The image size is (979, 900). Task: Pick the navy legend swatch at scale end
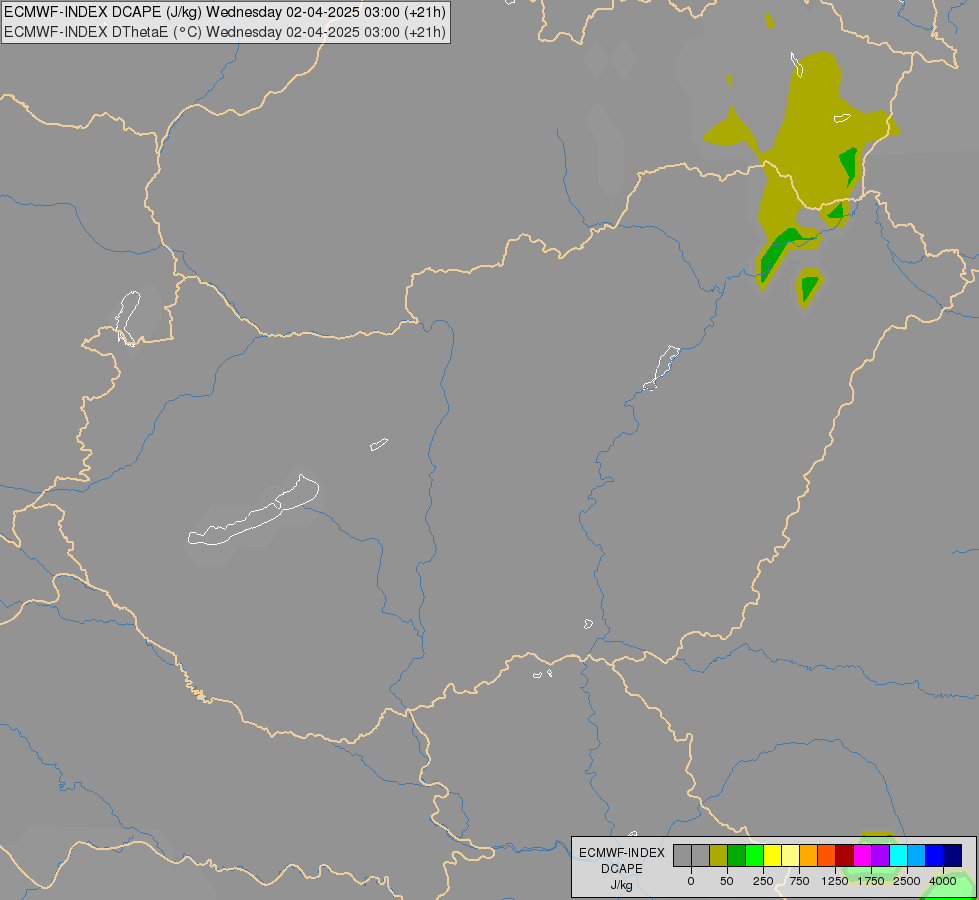click(953, 855)
